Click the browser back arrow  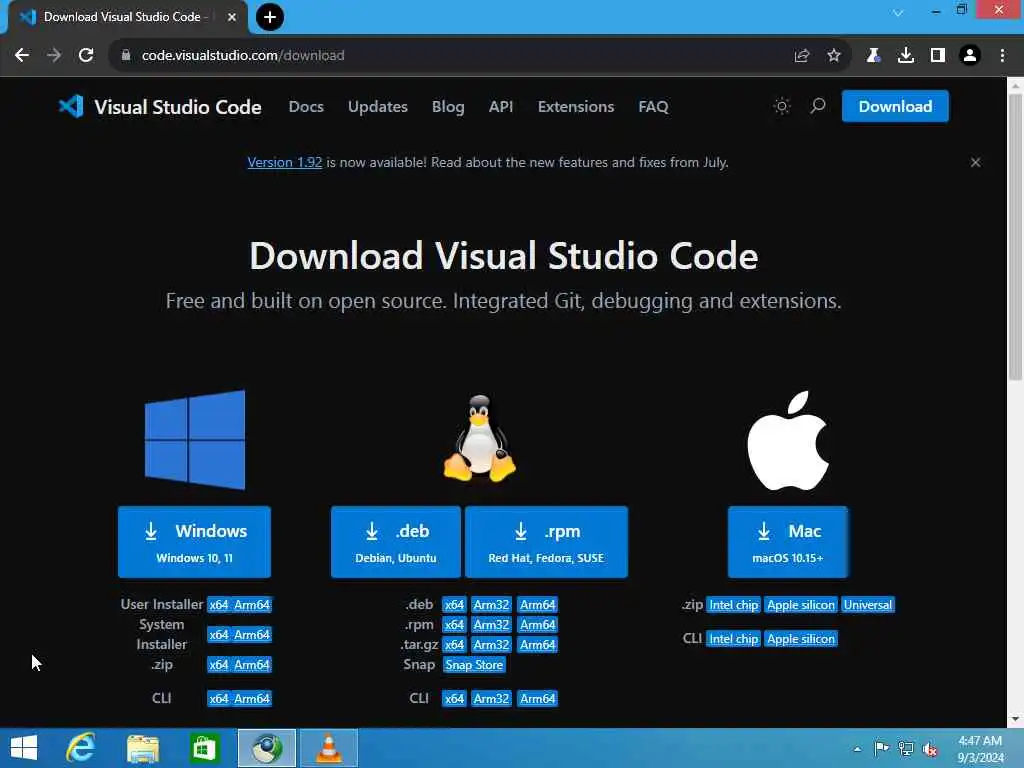pos(22,56)
